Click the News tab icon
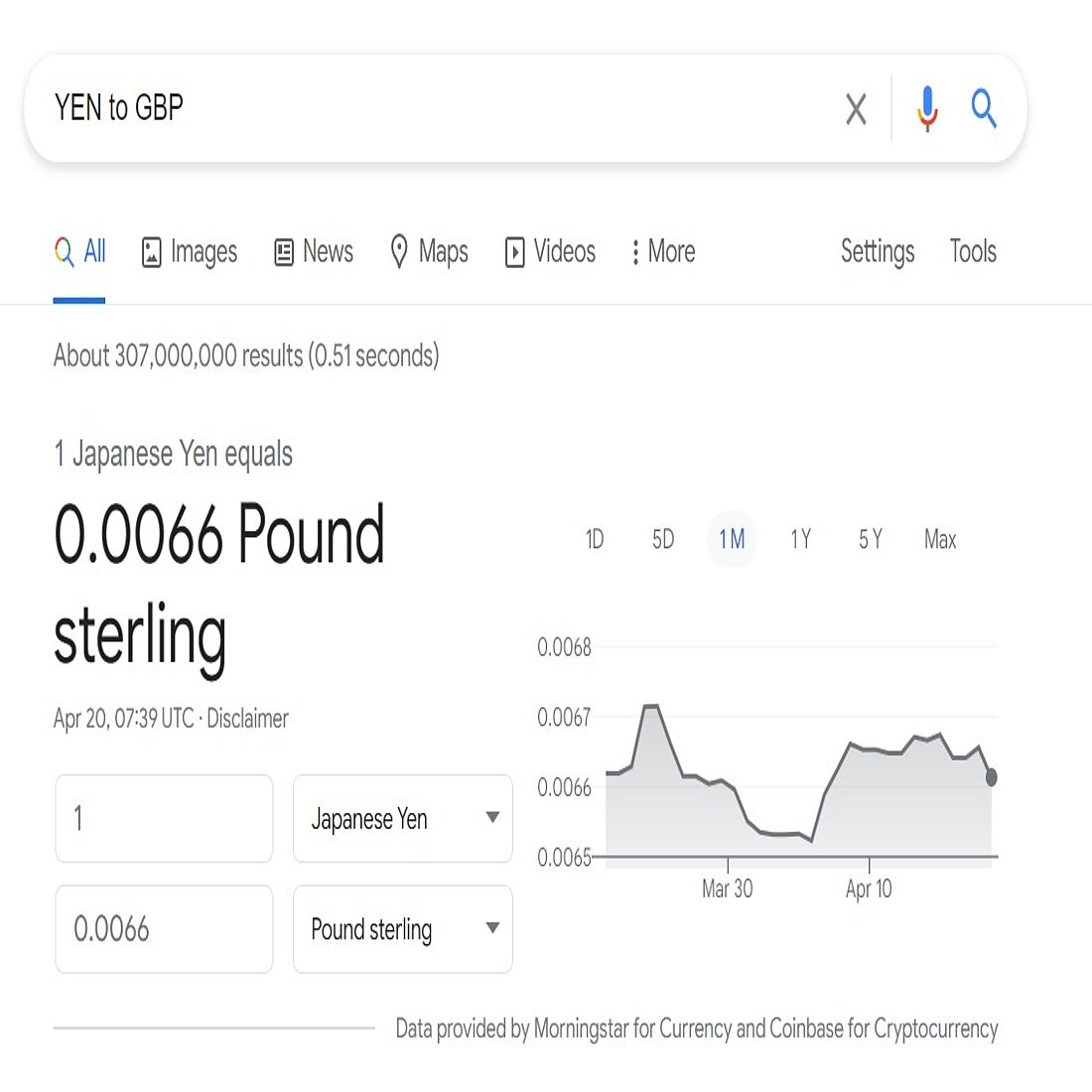Viewport: 1092px width, 1092px height. click(x=282, y=251)
